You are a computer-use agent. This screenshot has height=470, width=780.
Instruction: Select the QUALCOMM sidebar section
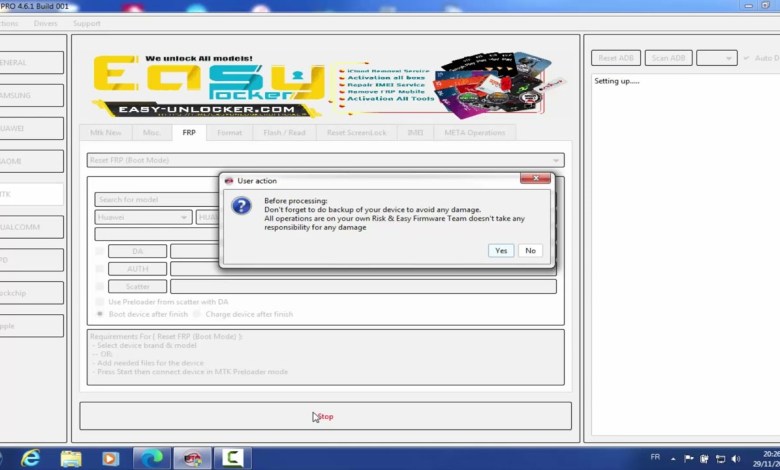click(31, 227)
